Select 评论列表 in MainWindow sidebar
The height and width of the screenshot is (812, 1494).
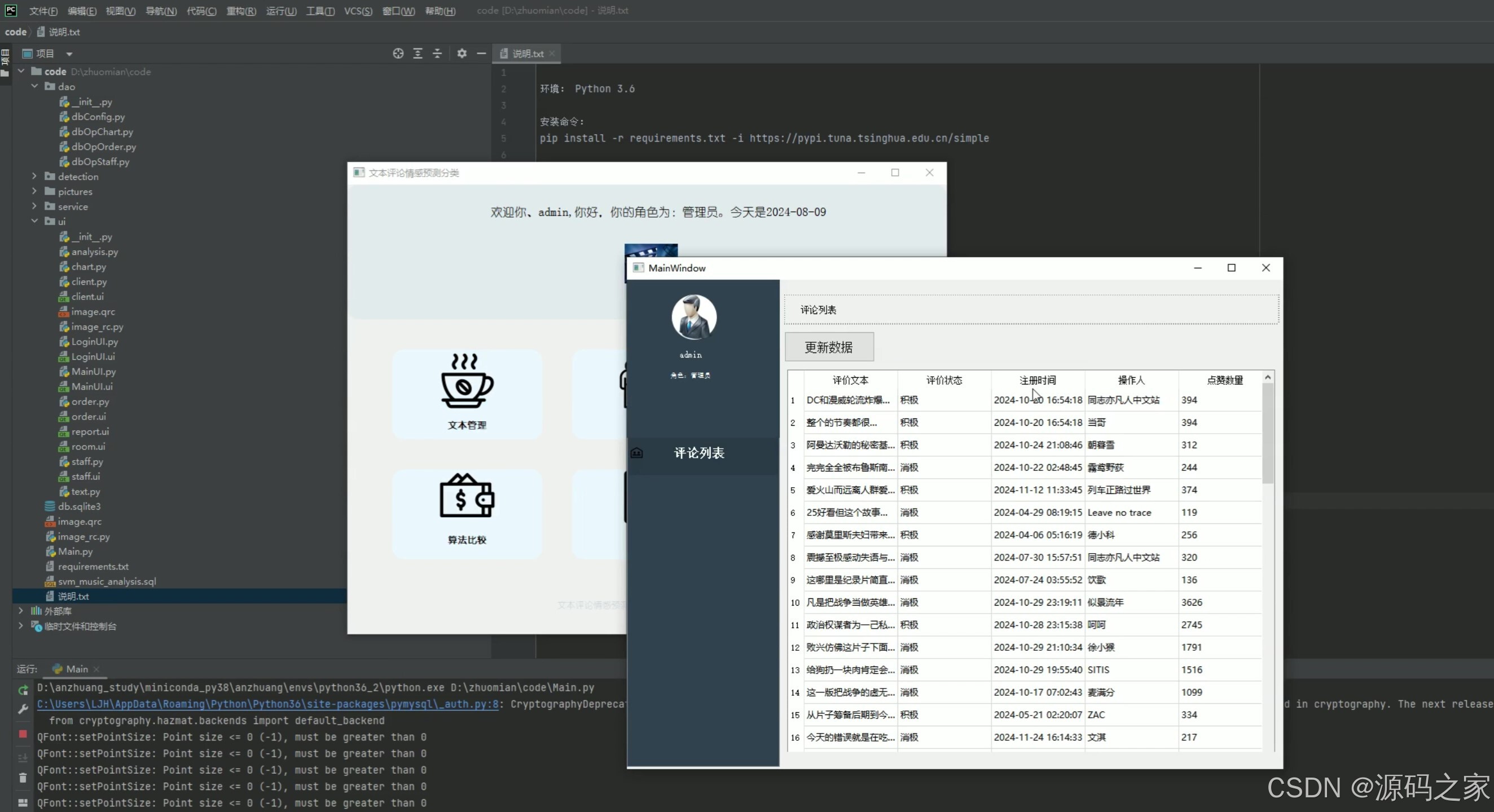[703, 453]
